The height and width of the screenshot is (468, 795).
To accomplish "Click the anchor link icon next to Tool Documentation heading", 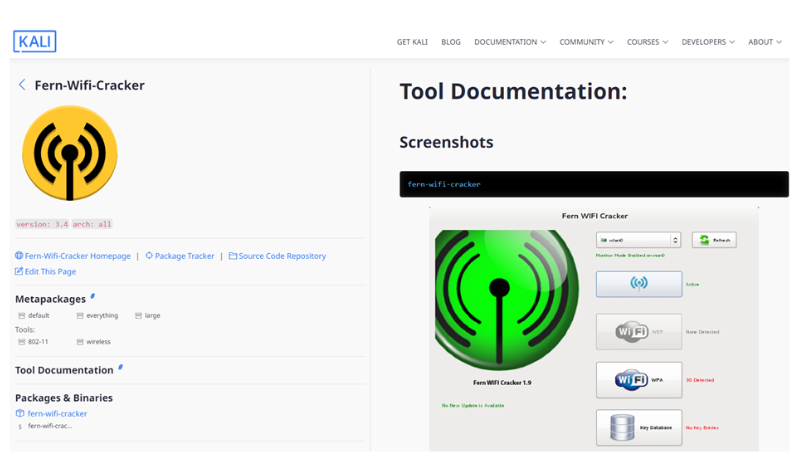I will tap(121, 367).
